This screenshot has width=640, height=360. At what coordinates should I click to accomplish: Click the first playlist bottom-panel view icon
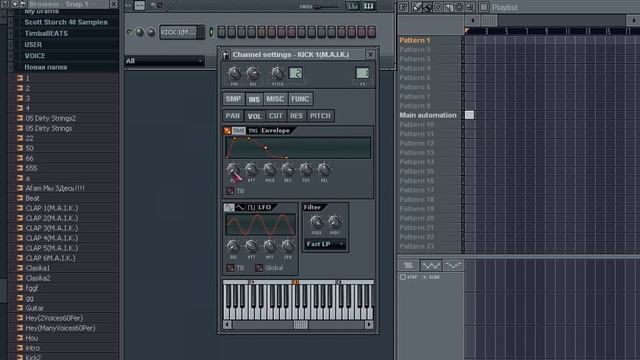pyautogui.click(x=409, y=266)
